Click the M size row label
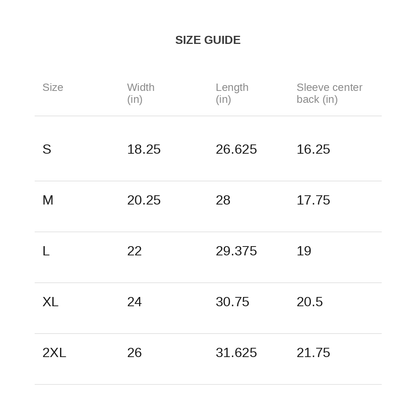 tap(48, 200)
